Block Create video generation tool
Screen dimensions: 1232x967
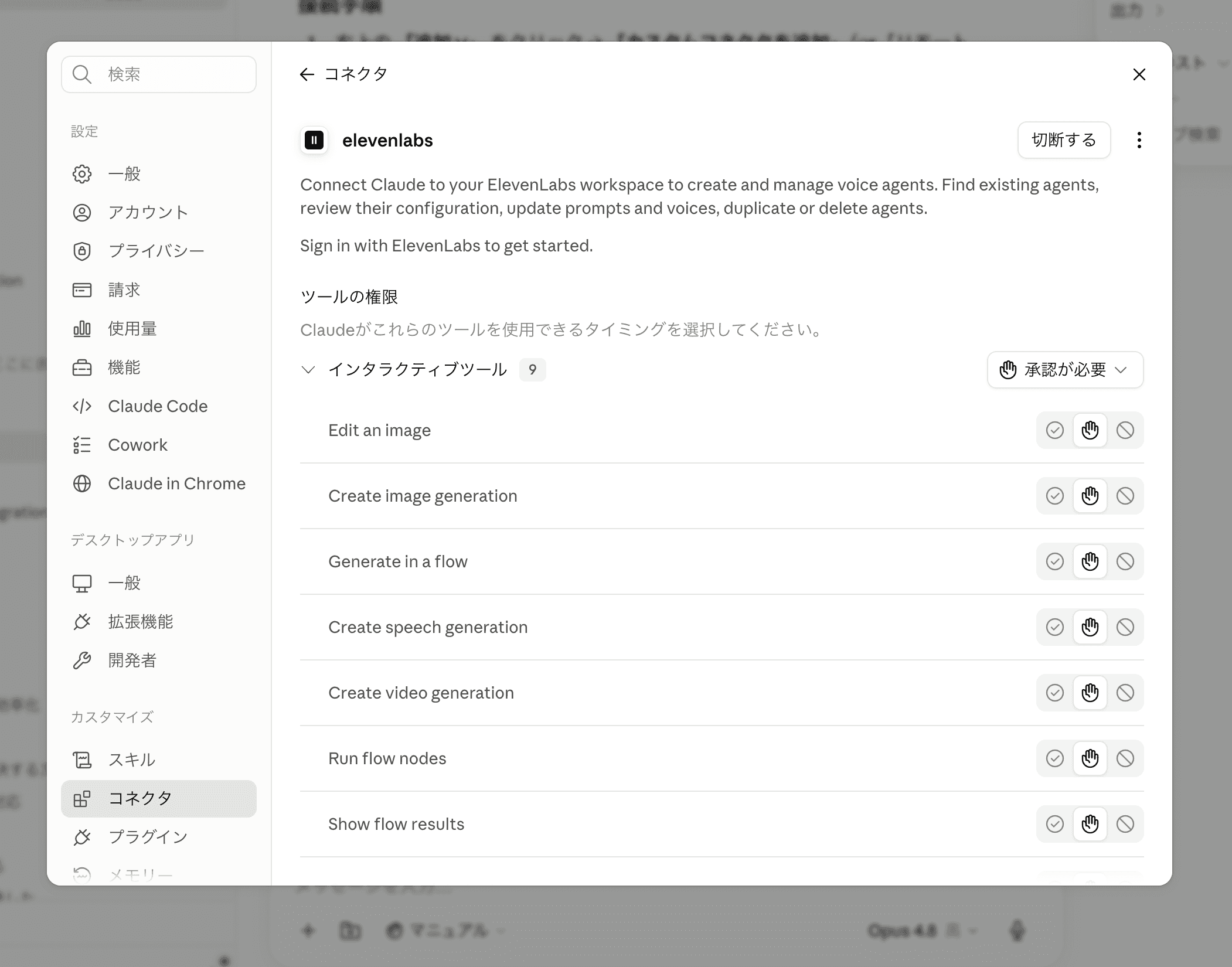(1125, 693)
